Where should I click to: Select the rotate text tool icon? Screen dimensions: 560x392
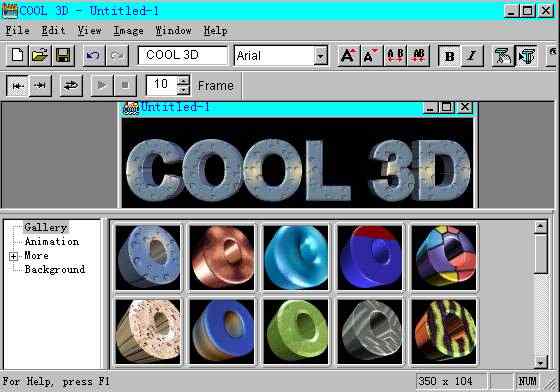(x=503, y=56)
